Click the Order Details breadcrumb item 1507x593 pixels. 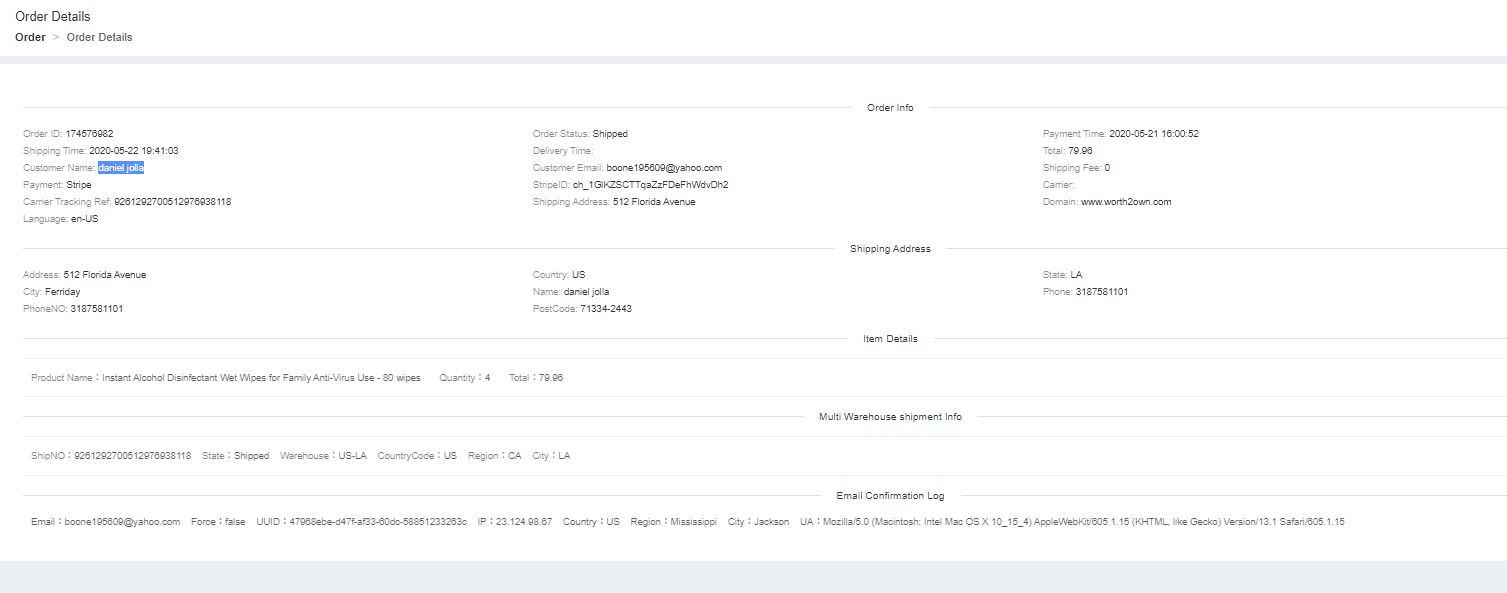(x=99, y=37)
